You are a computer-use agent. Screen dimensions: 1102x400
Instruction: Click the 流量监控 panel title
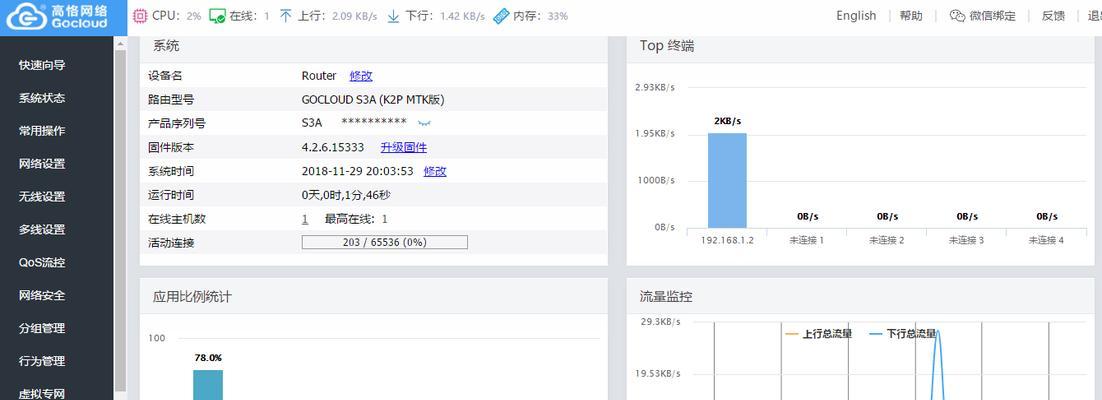[666, 297]
